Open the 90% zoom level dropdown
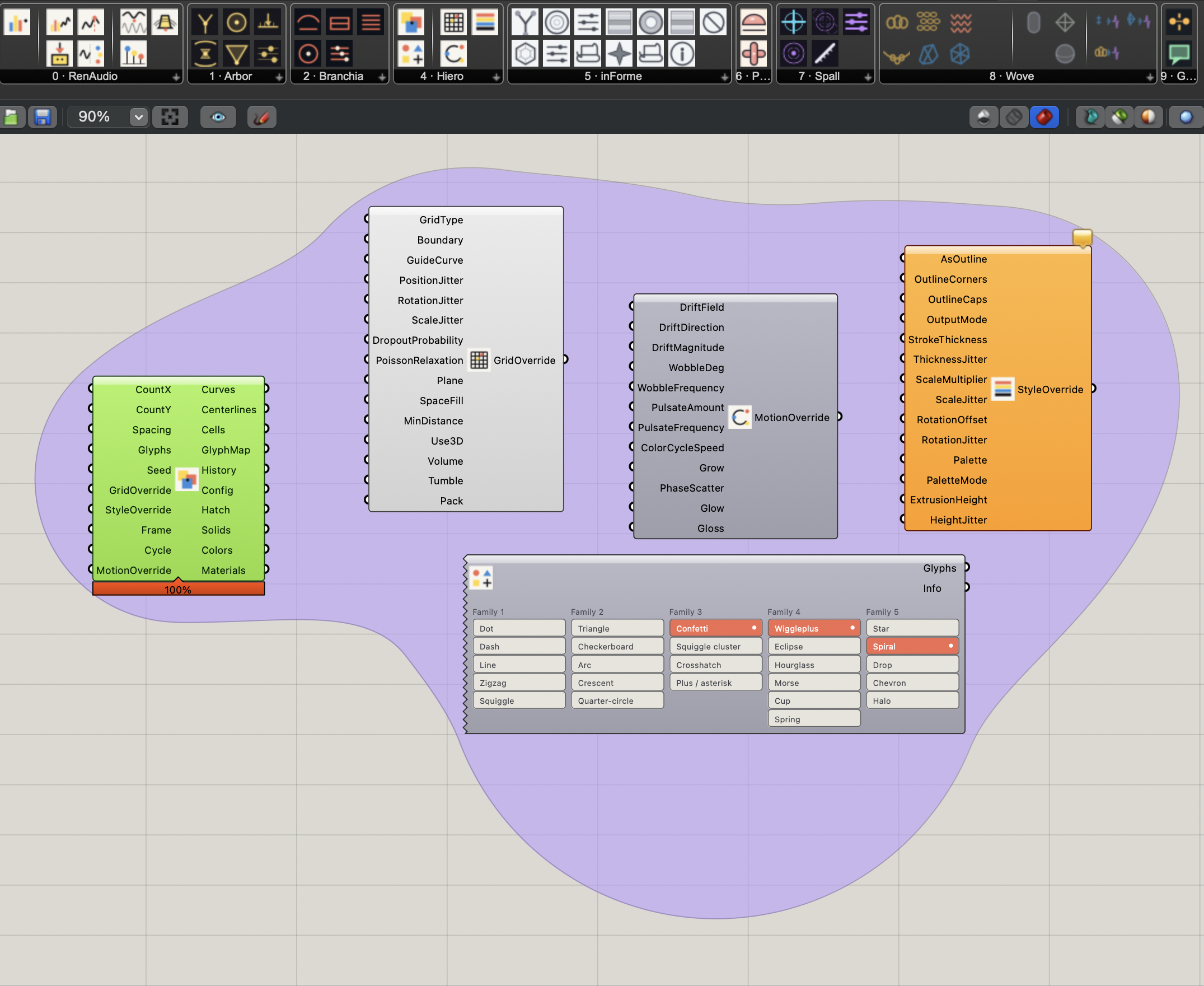The height and width of the screenshot is (986, 1204). (138, 117)
